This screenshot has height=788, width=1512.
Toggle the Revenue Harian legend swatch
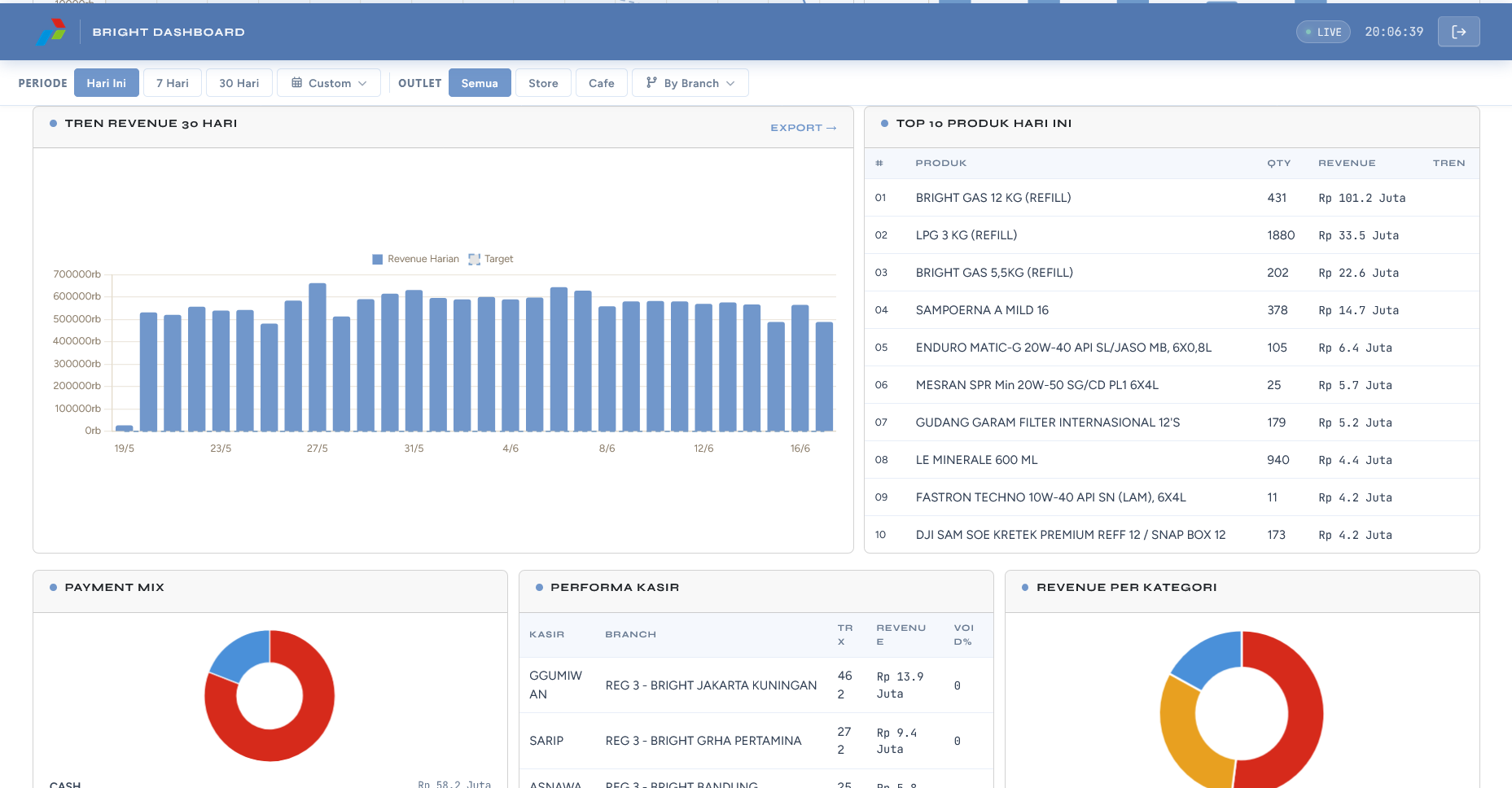pos(377,259)
